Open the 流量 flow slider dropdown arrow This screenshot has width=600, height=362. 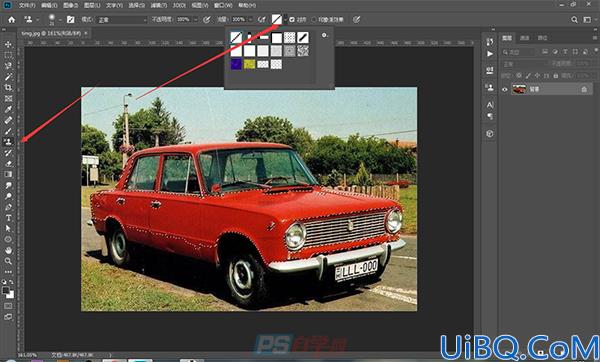point(251,20)
